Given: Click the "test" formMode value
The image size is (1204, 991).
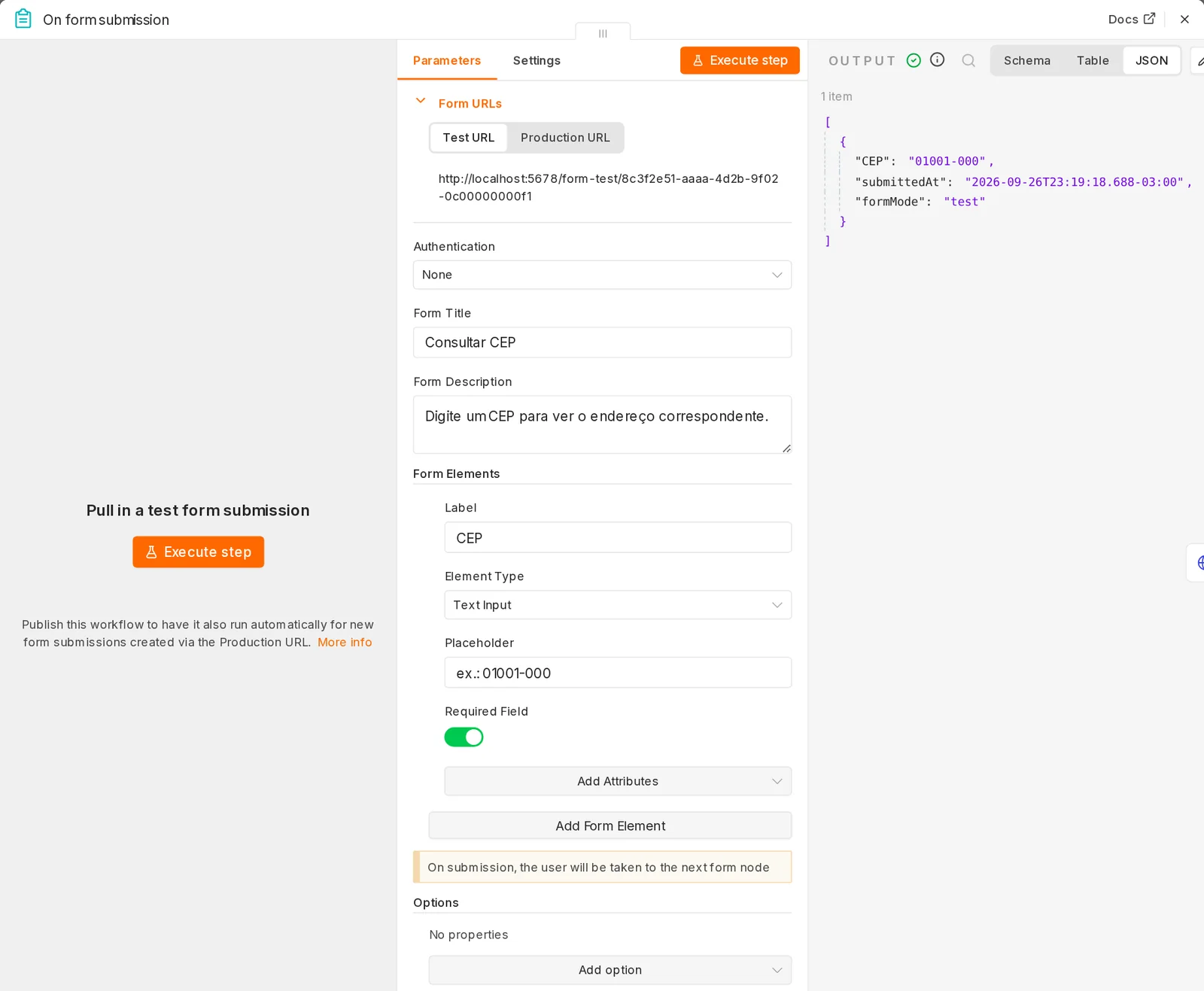Looking at the screenshot, I should click(x=965, y=202).
